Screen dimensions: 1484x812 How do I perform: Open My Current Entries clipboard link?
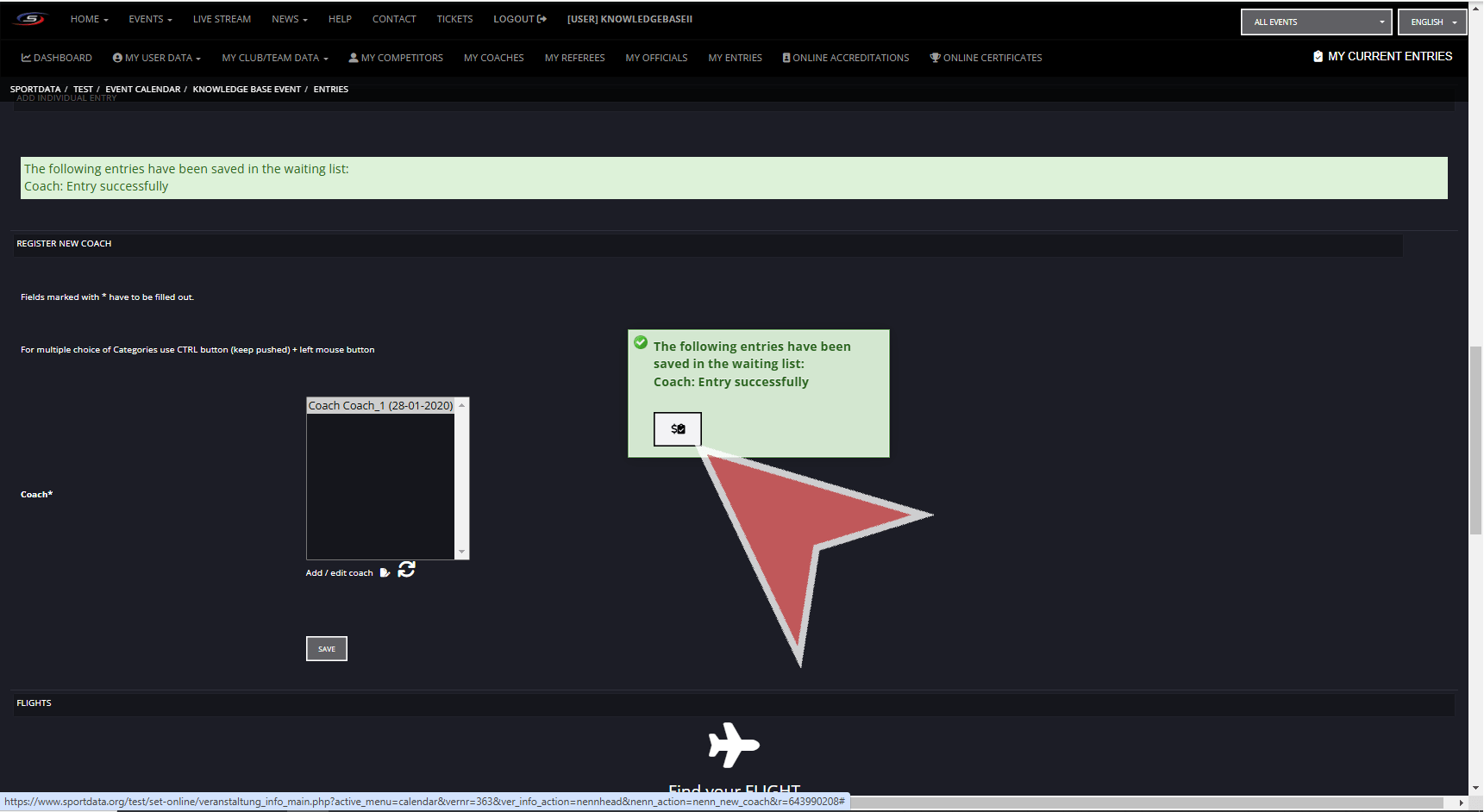click(1382, 57)
